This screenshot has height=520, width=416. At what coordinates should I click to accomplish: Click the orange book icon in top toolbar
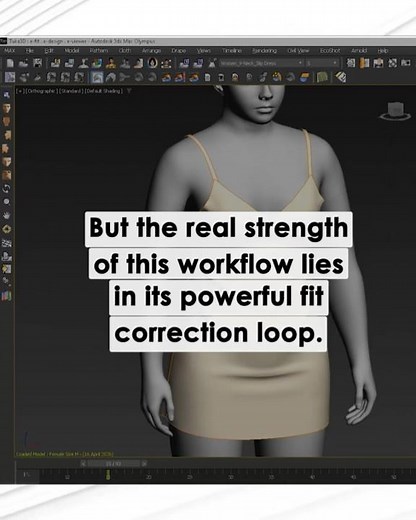tap(365, 63)
